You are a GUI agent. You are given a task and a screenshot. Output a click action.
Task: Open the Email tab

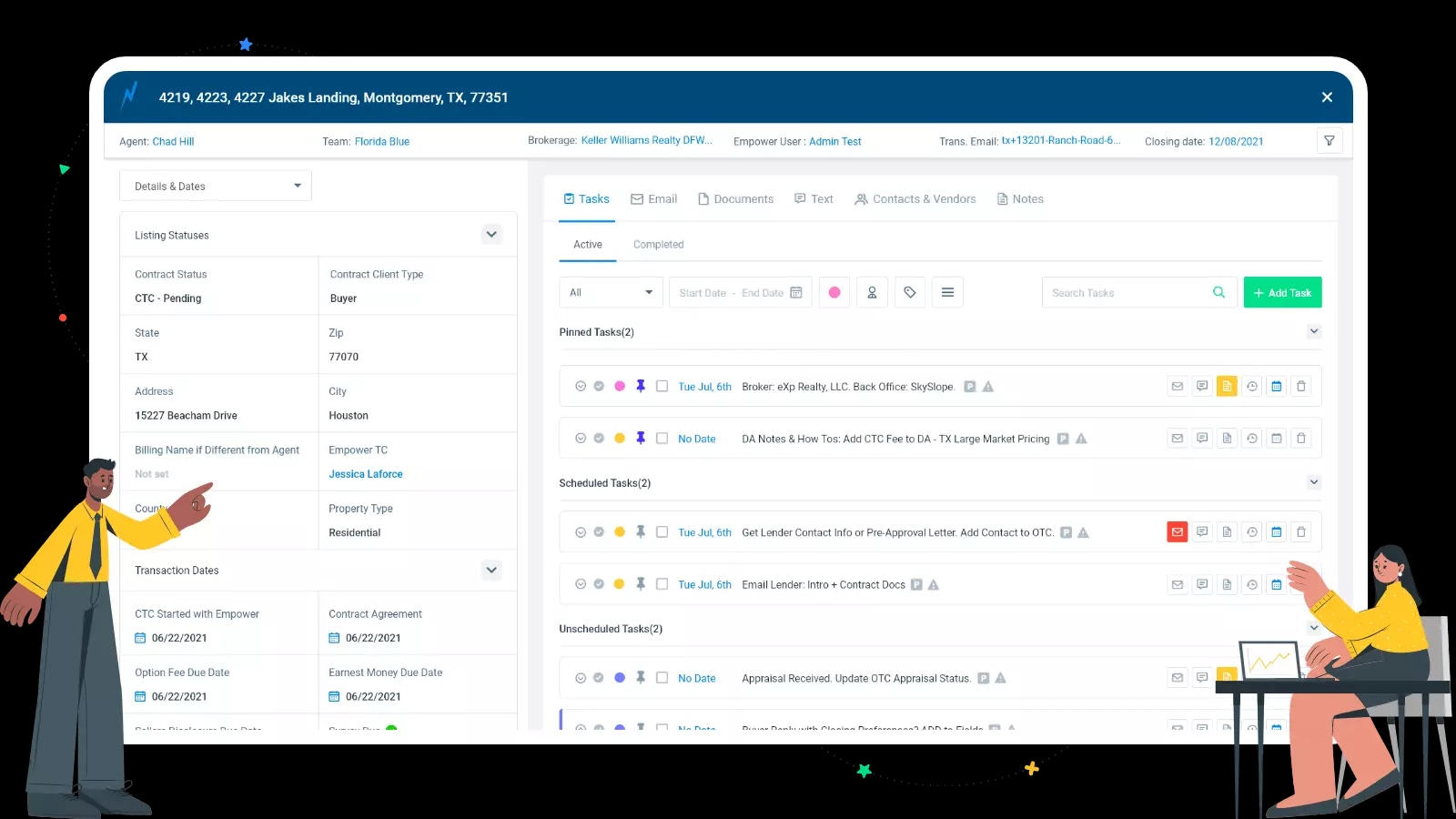654,198
